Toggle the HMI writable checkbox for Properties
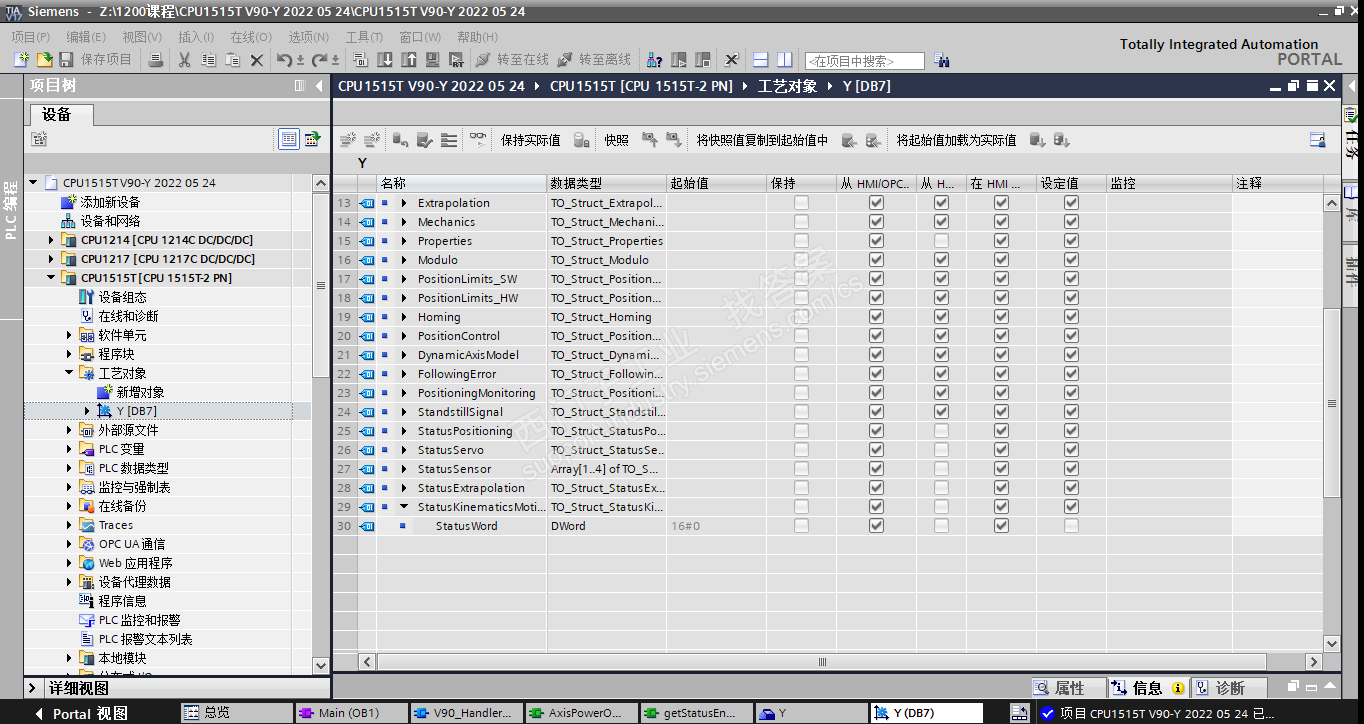 (x=941, y=241)
